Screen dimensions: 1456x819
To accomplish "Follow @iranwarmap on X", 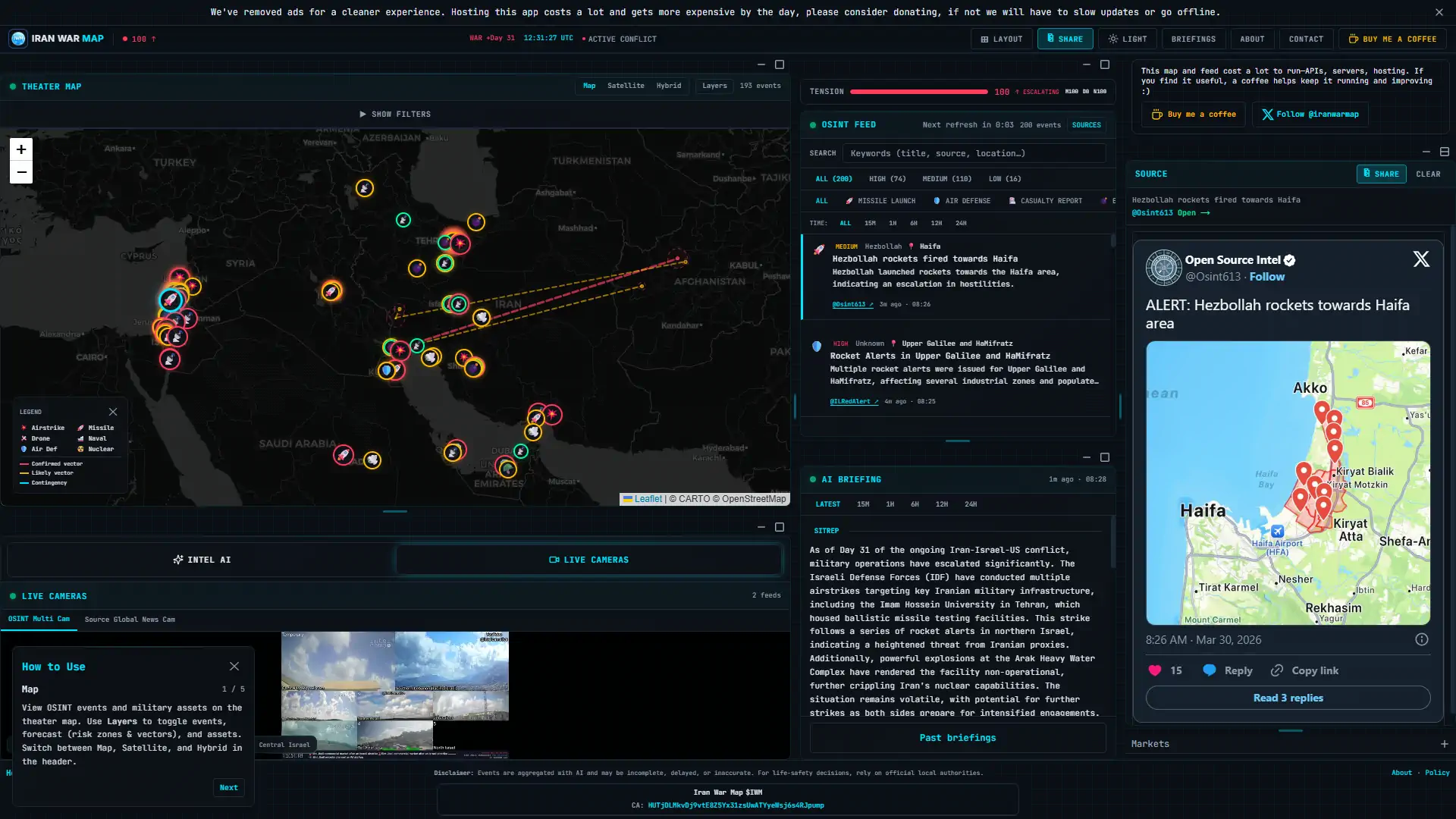I will [x=1310, y=115].
